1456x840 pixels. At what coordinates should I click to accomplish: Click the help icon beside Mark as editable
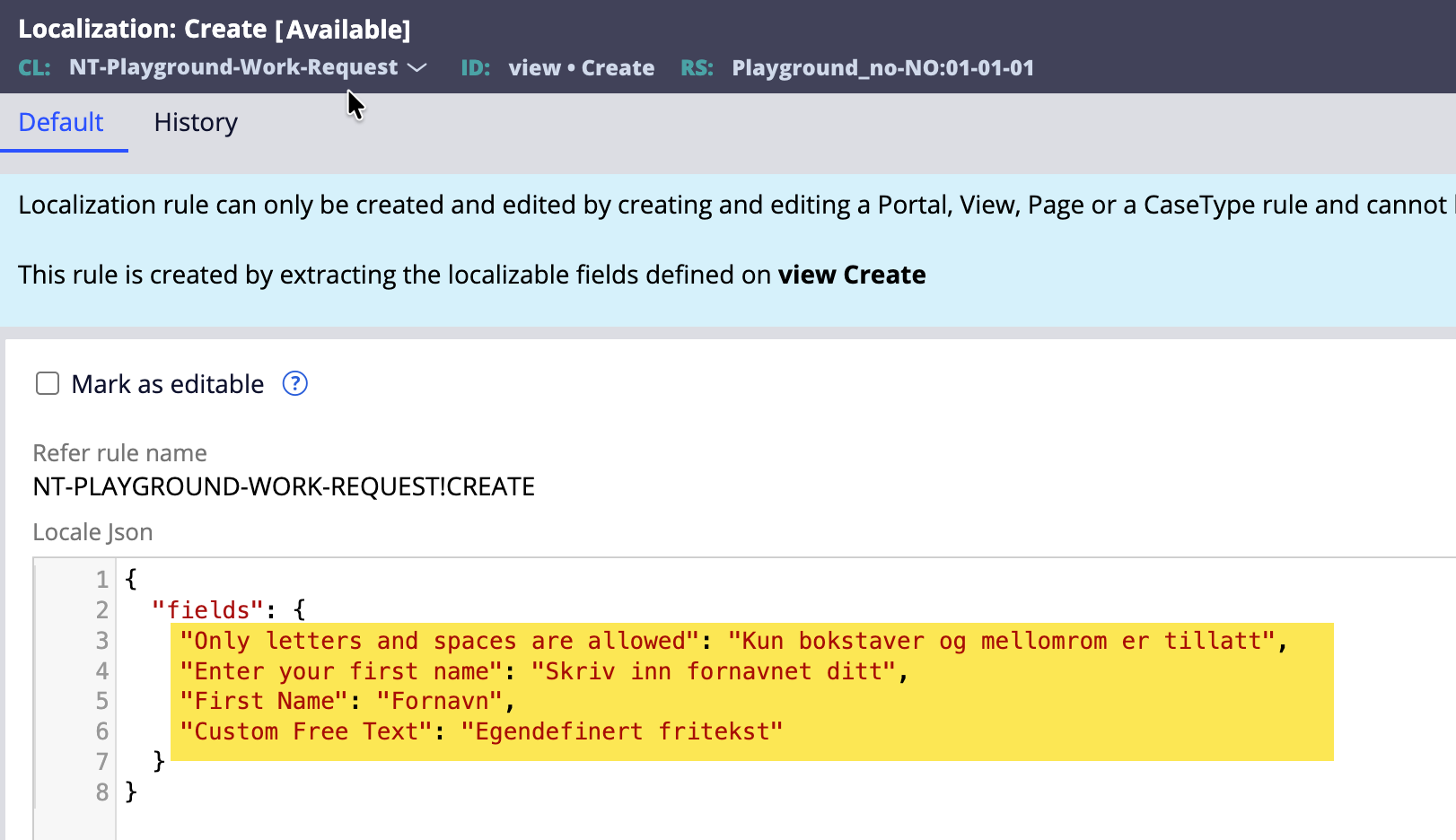[x=294, y=384]
